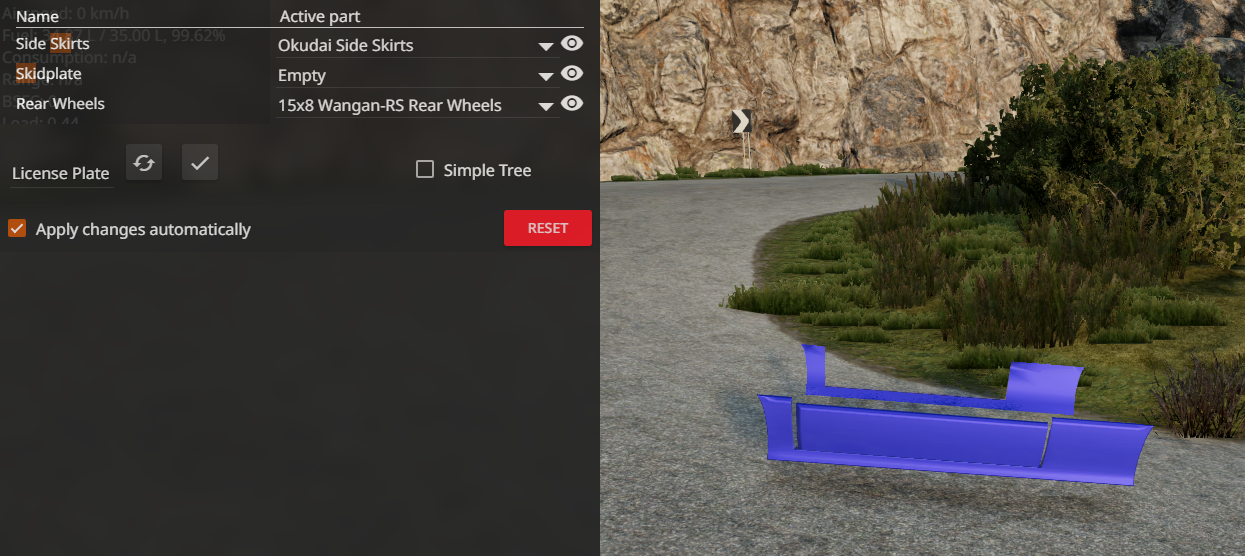Click the large blue front side skirt model
Image resolution: width=1245 pixels, height=556 pixels.
point(955,438)
